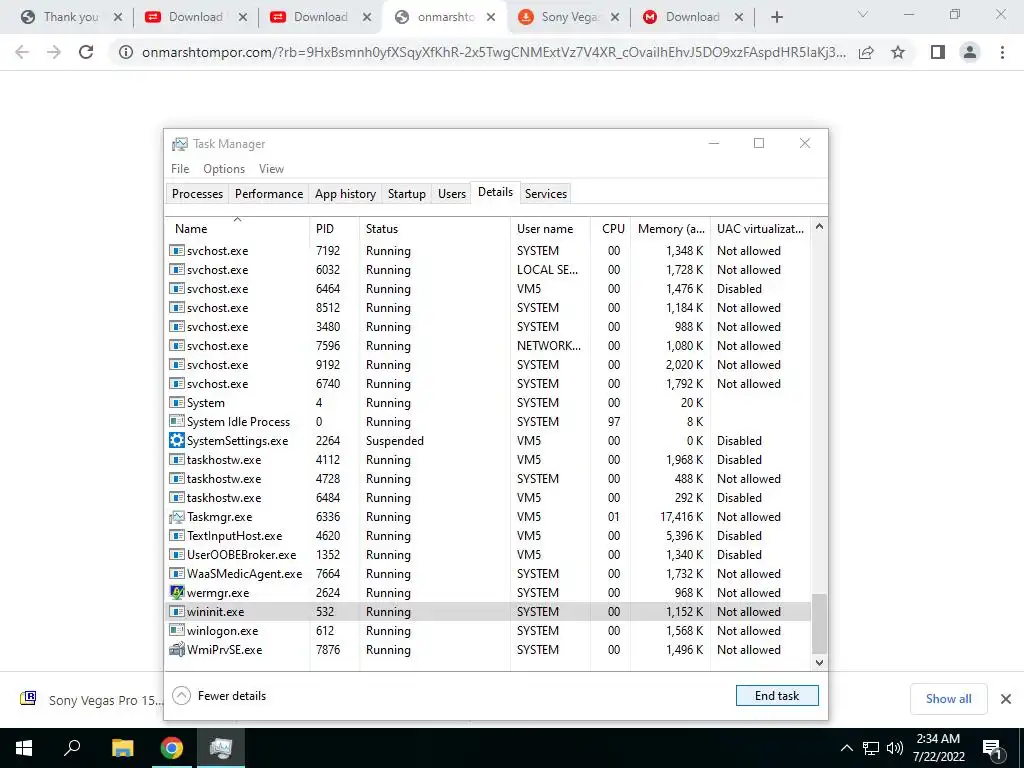Click Show all downloads button

948,699
